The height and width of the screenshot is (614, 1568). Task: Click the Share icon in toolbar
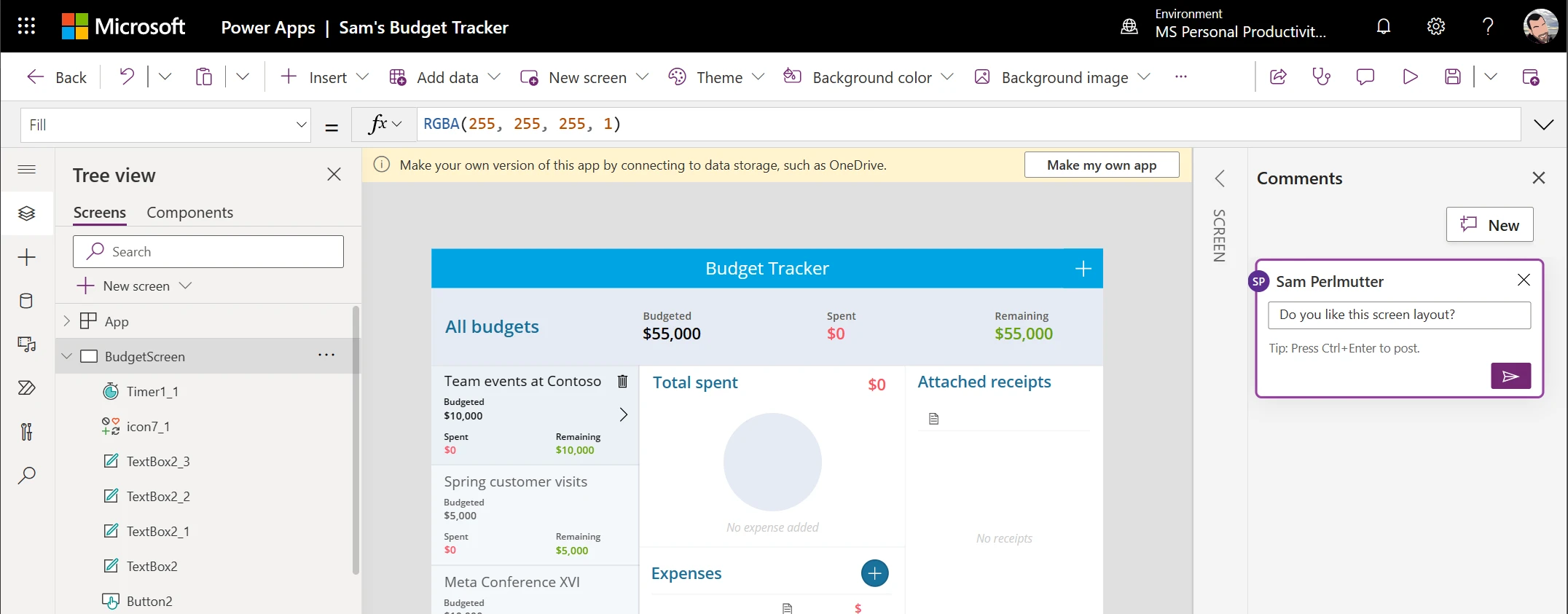click(x=1278, y=76)
